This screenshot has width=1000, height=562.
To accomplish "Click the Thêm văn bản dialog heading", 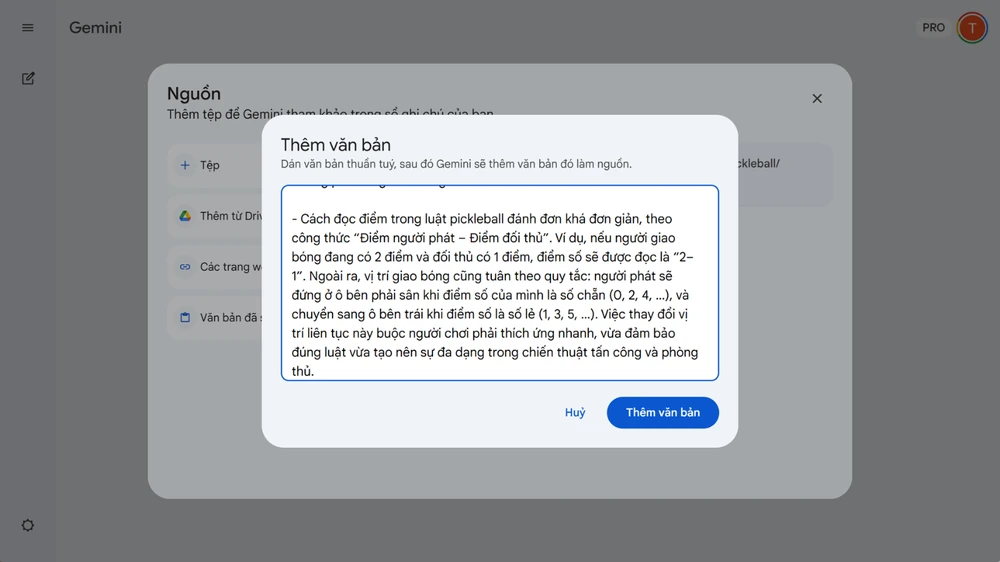I will (335, 145).
